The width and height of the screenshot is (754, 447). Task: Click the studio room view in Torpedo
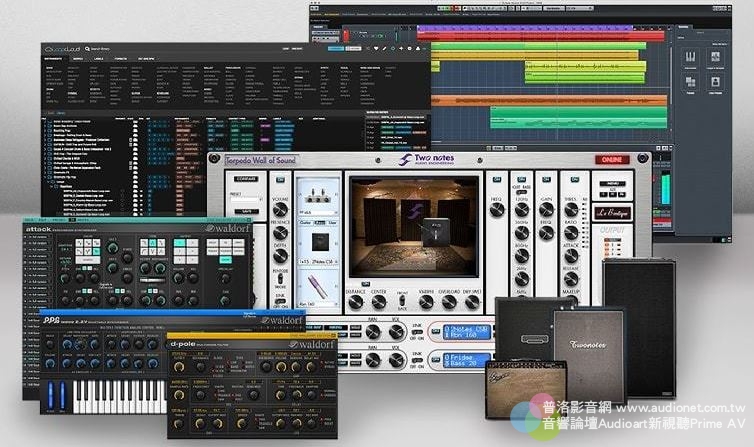point(415,226)
